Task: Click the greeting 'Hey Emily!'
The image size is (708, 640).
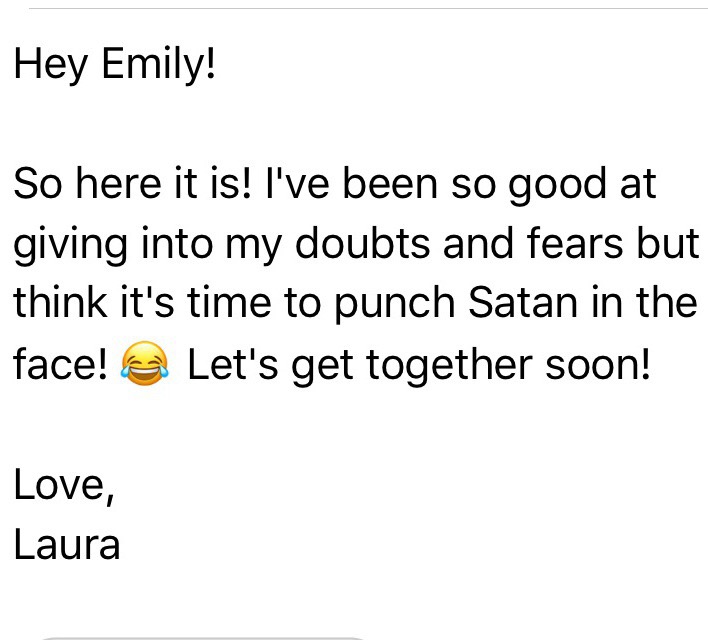Action: [x=115, y=64]
